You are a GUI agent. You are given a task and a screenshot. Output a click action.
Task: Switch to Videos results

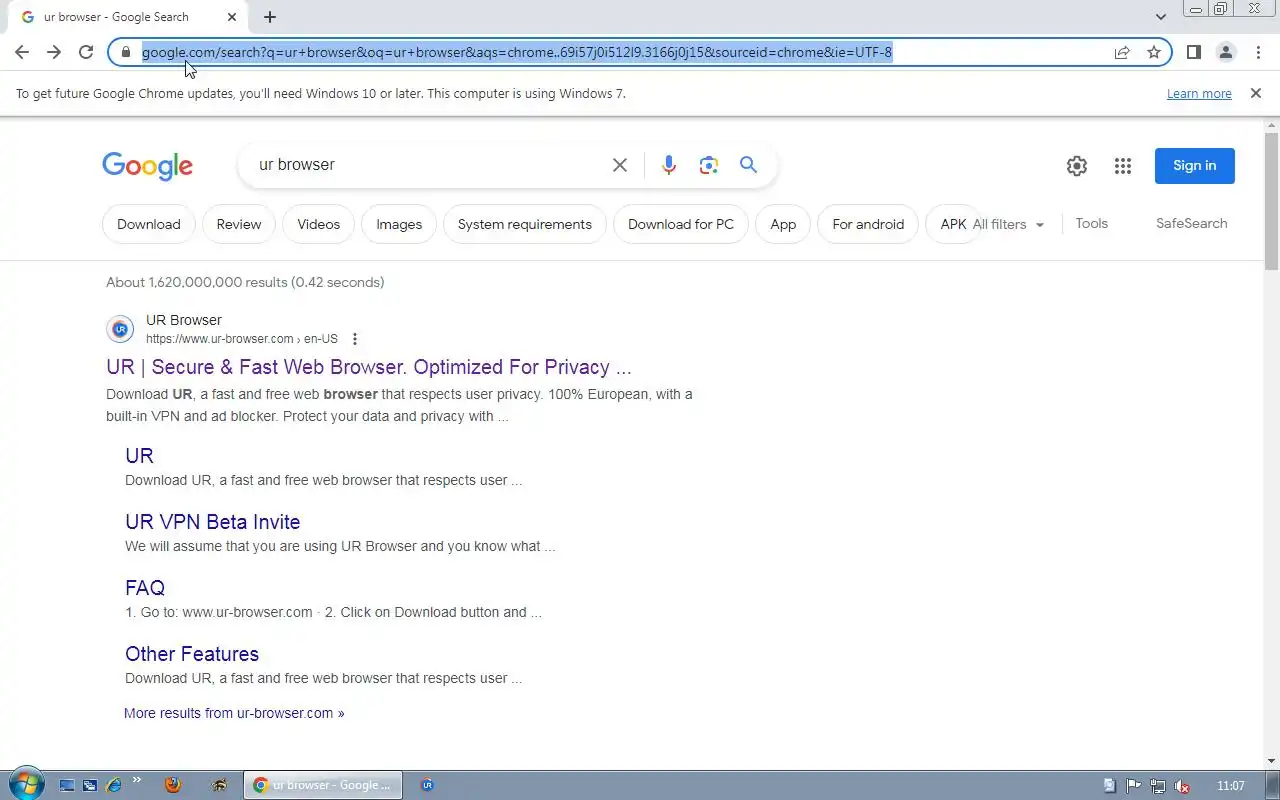click(x=318, y=224)
